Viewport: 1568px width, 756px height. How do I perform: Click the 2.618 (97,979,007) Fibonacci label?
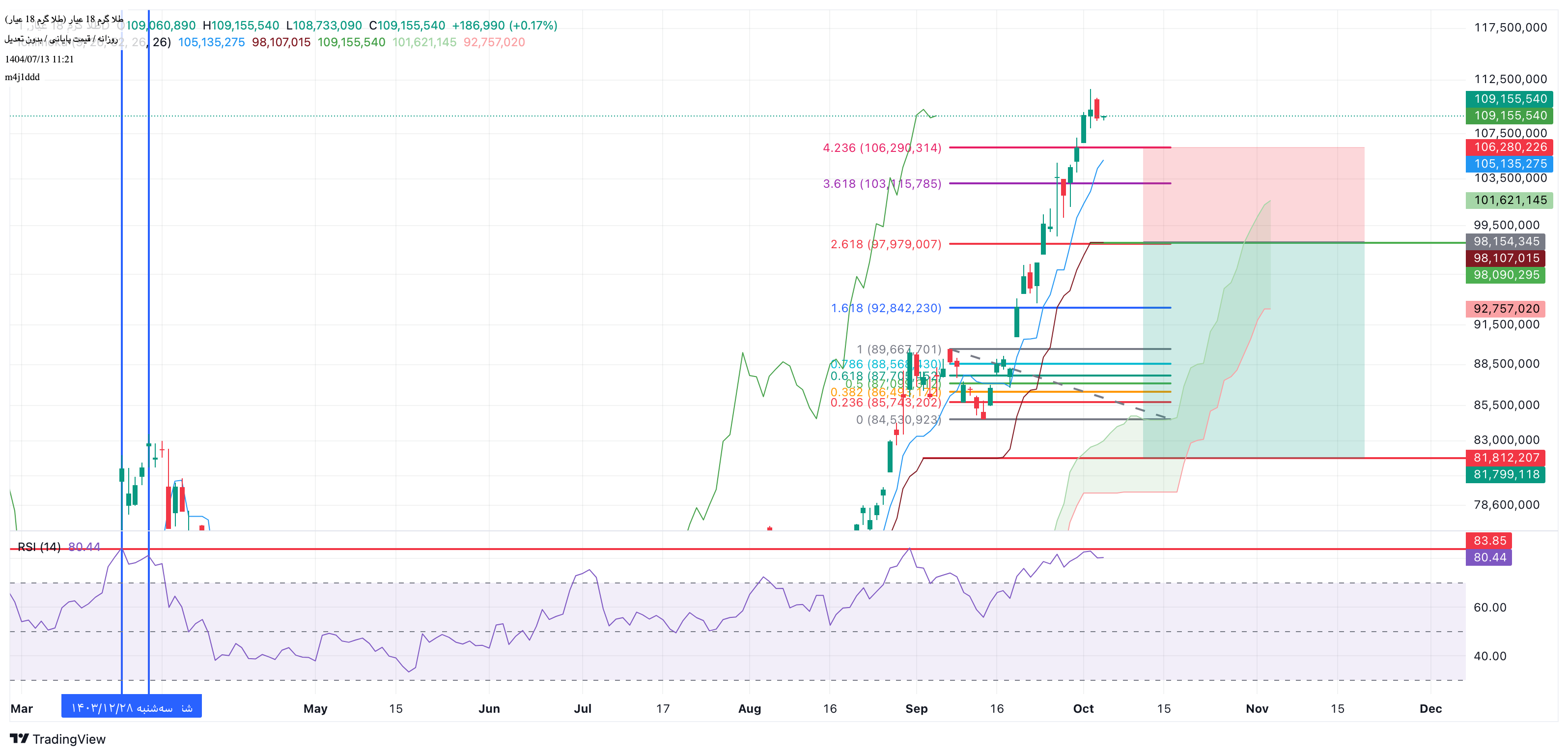coord(885,244)
